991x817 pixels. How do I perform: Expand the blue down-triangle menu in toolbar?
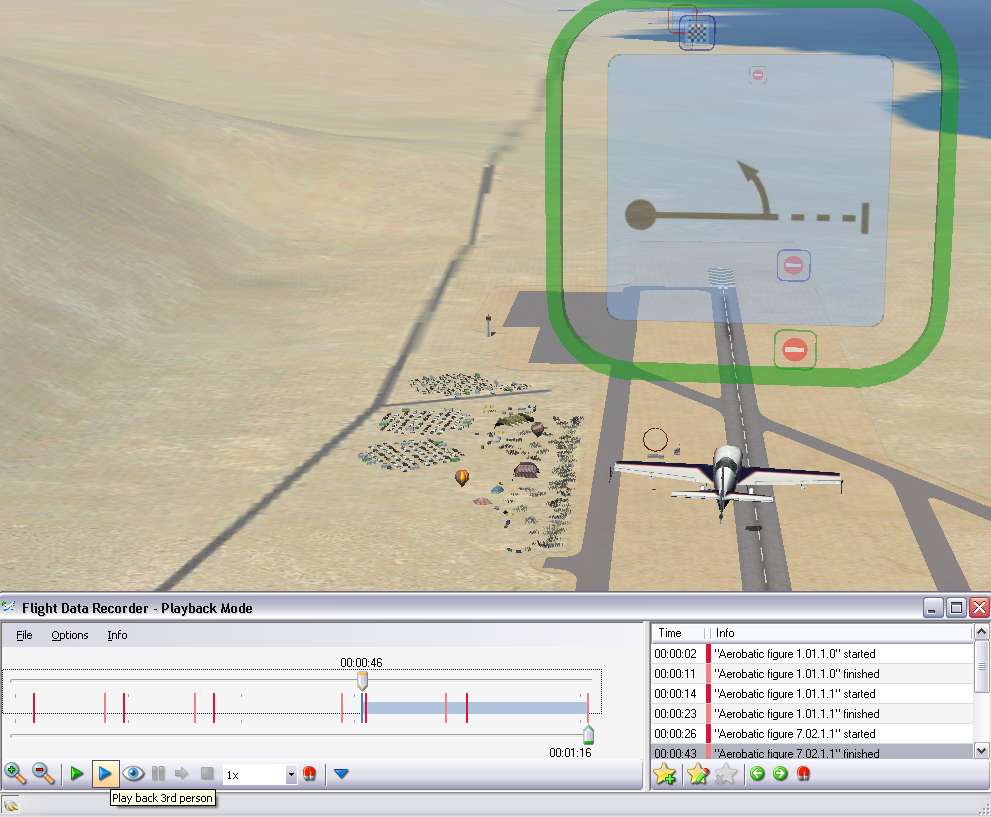point(341,773)
